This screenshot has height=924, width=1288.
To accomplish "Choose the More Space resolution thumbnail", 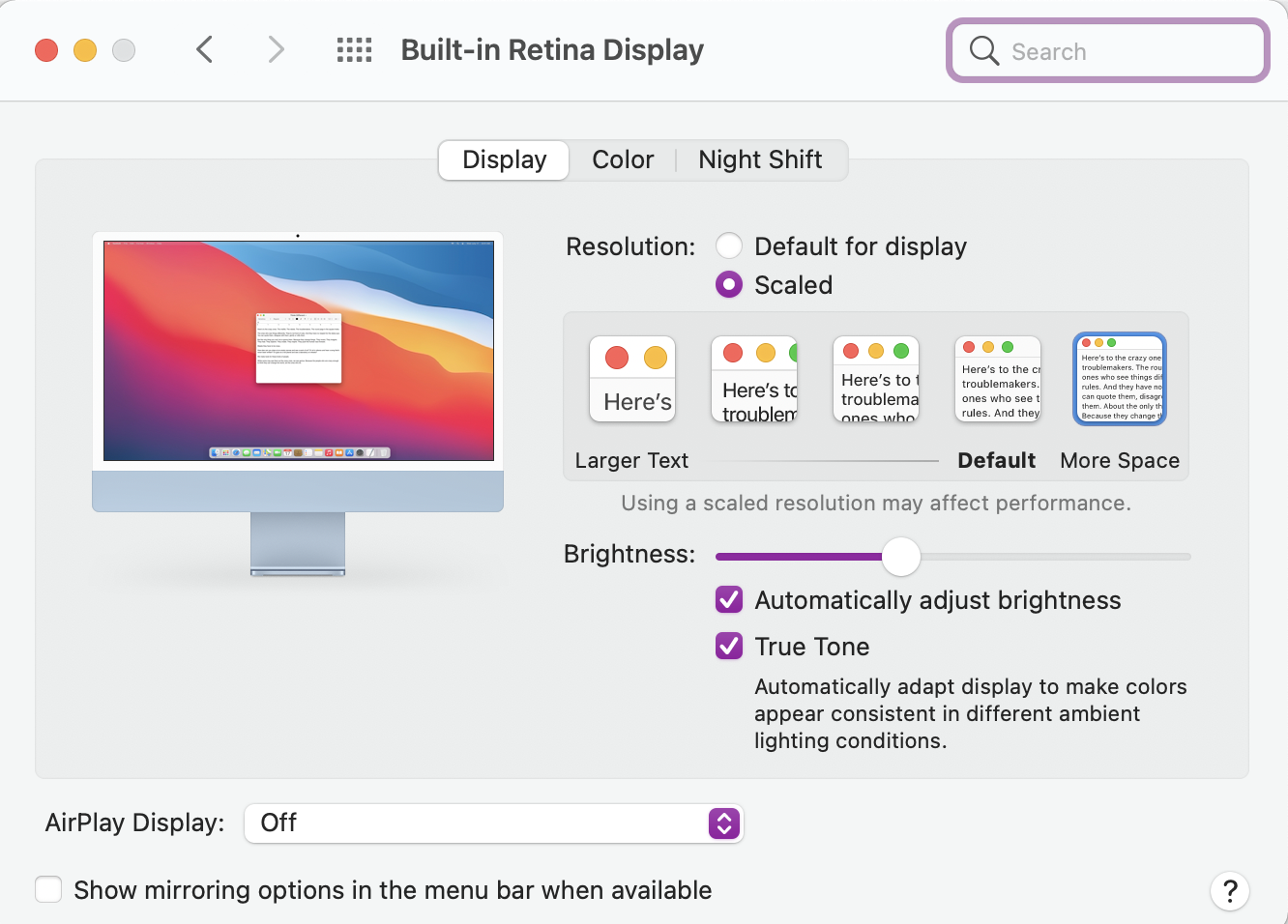I will coord(1120,379).
